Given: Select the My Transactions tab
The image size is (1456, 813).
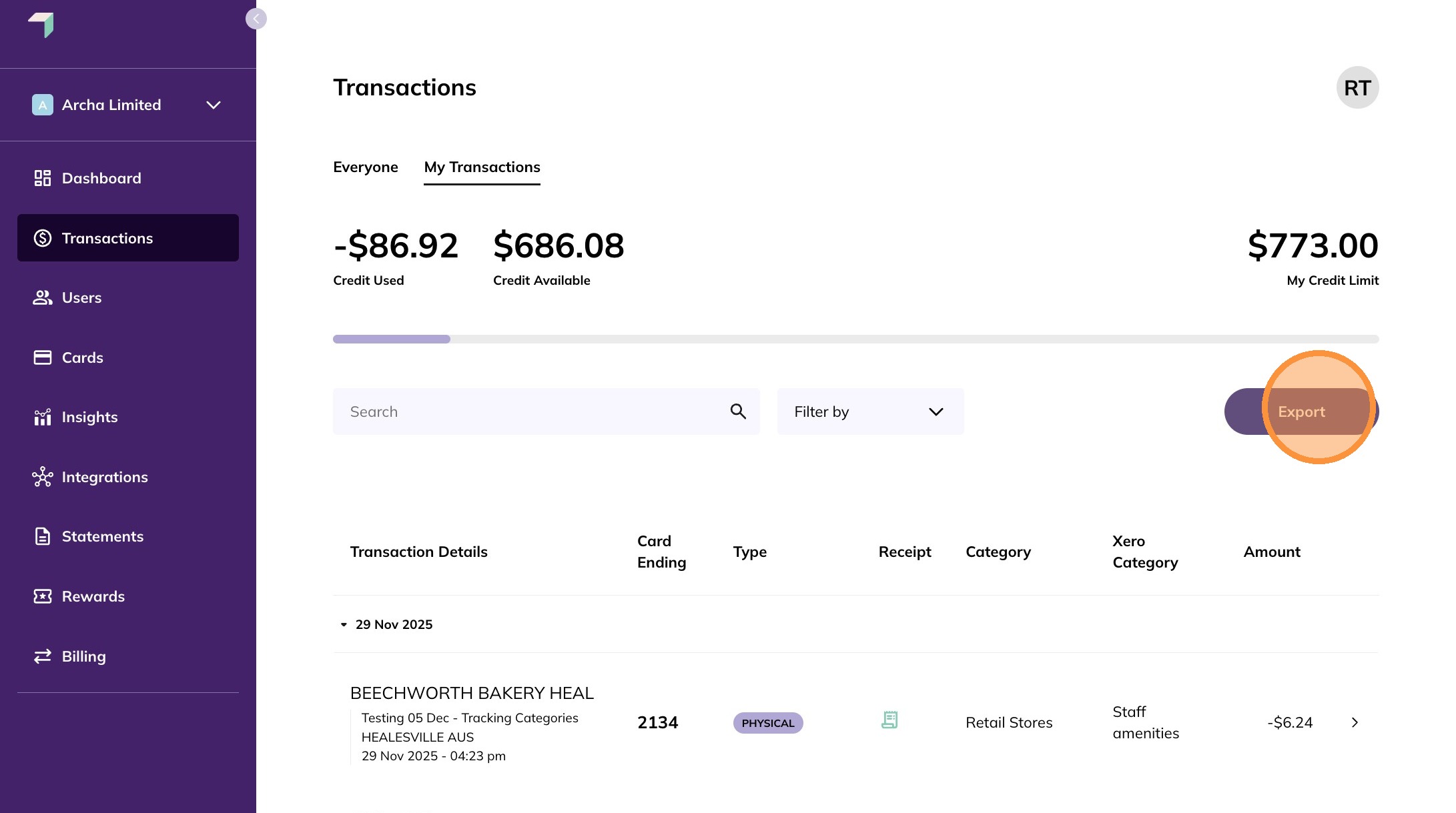Looking at the screenshot, I should (482, 167).
